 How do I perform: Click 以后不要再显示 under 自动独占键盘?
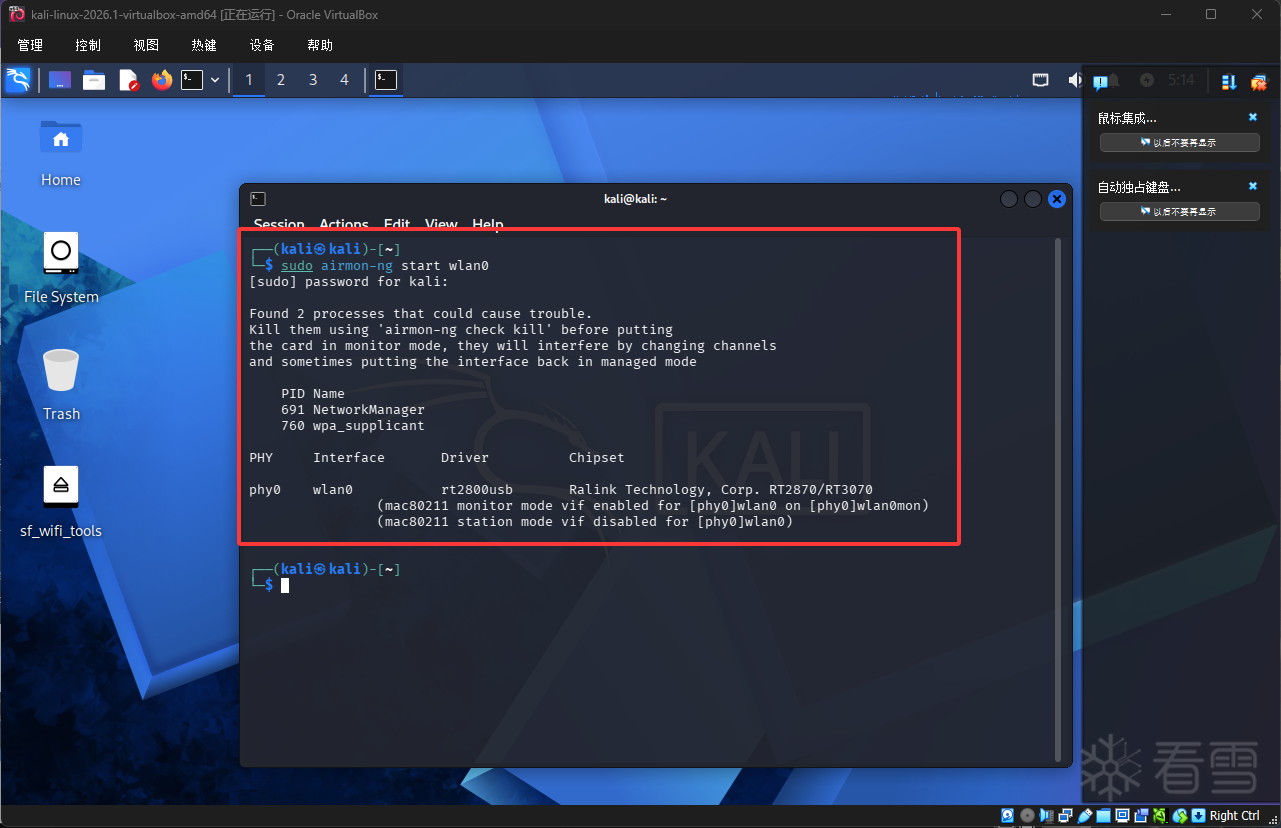click(1179, 212)
